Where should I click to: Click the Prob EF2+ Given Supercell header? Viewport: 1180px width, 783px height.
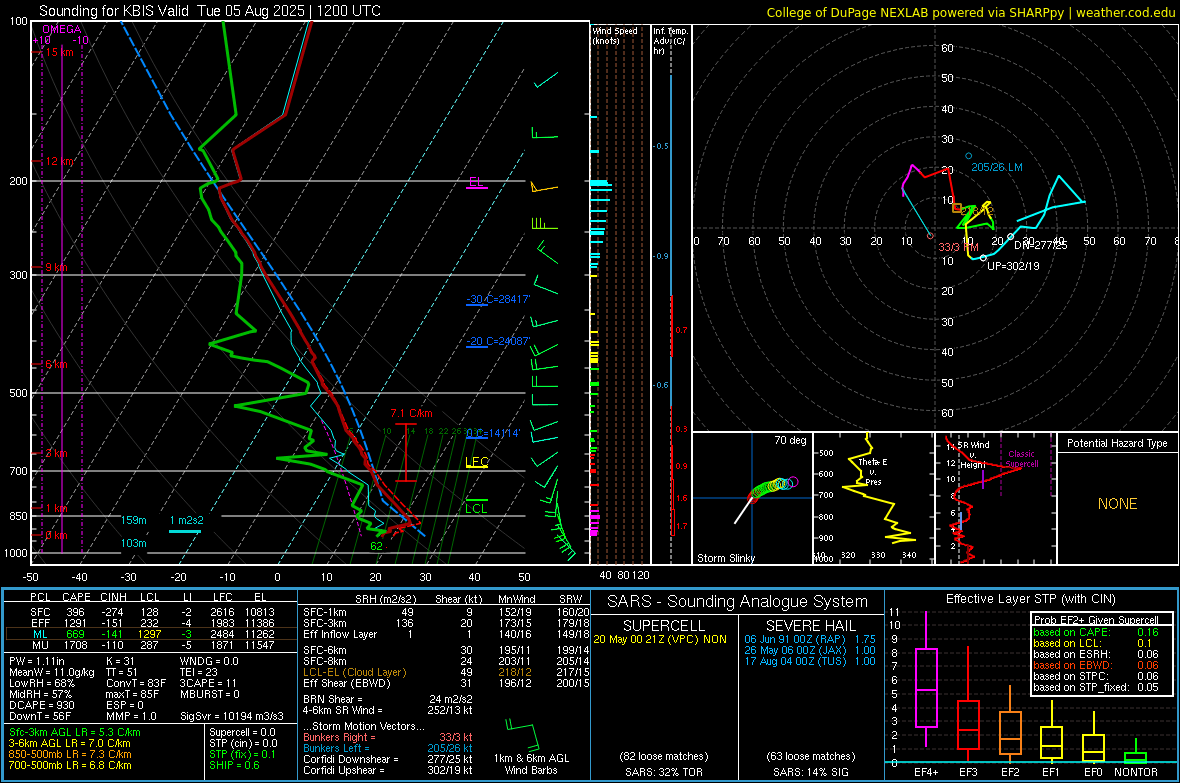point(1096,620)
